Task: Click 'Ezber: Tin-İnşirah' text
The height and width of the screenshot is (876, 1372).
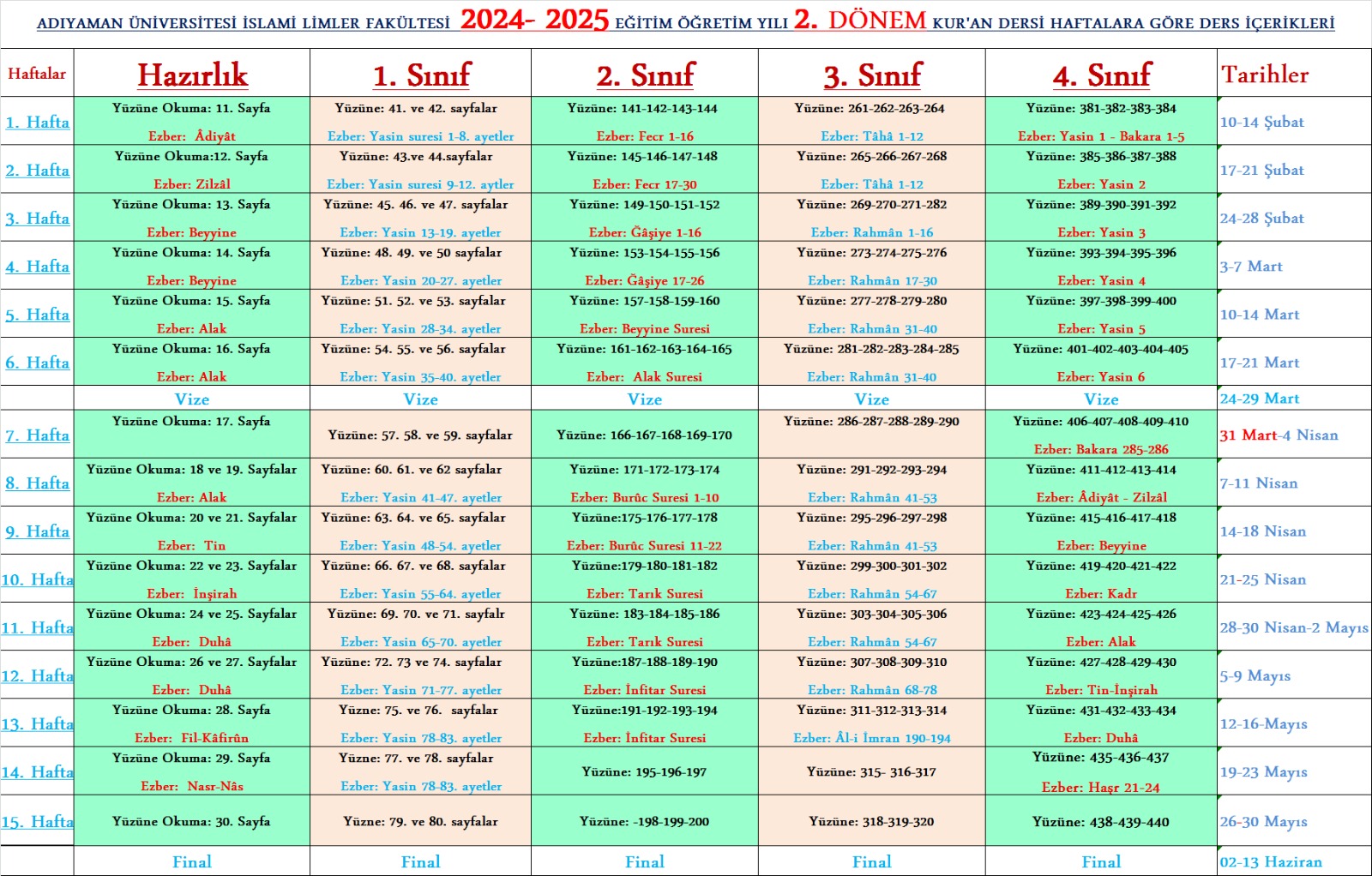Action: pyautogui.click(x=1101, y=689)
